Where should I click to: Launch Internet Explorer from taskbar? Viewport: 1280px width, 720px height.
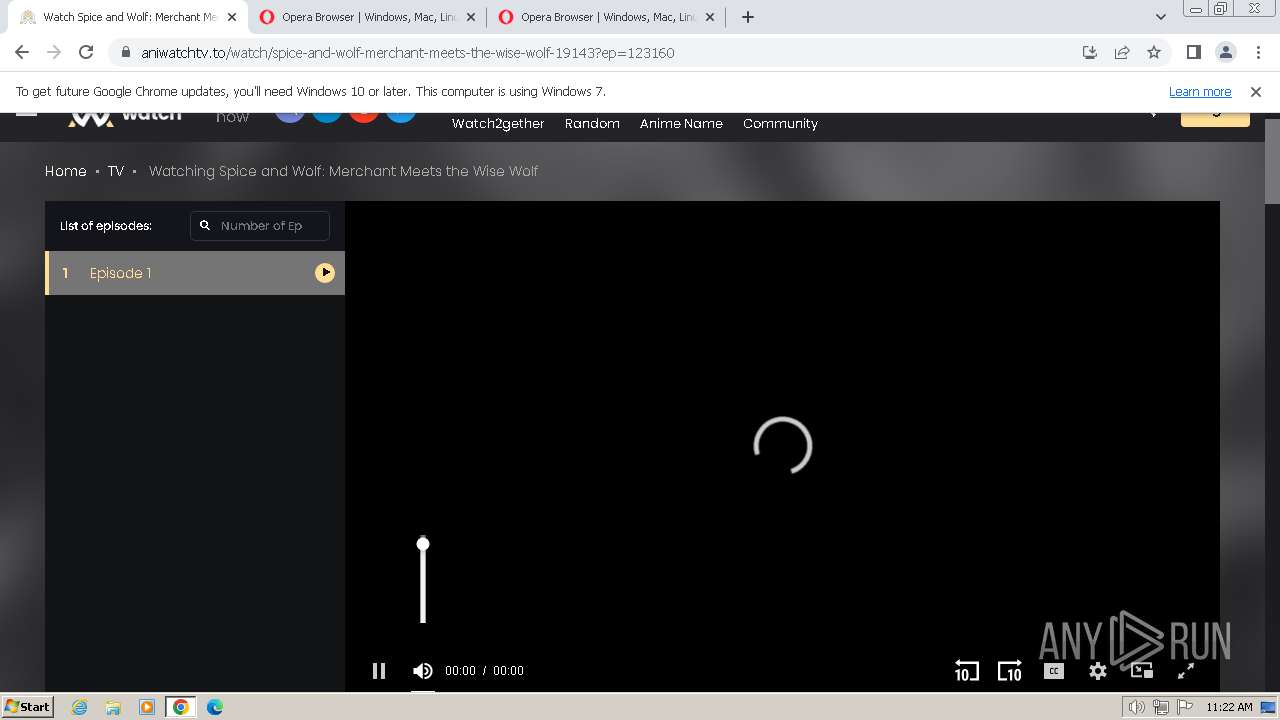pyautogui.click(x=79, y=707)
